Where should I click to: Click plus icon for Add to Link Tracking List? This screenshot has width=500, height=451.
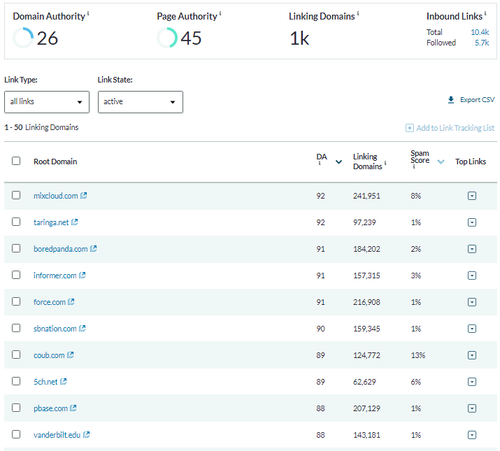coord(409,128)
